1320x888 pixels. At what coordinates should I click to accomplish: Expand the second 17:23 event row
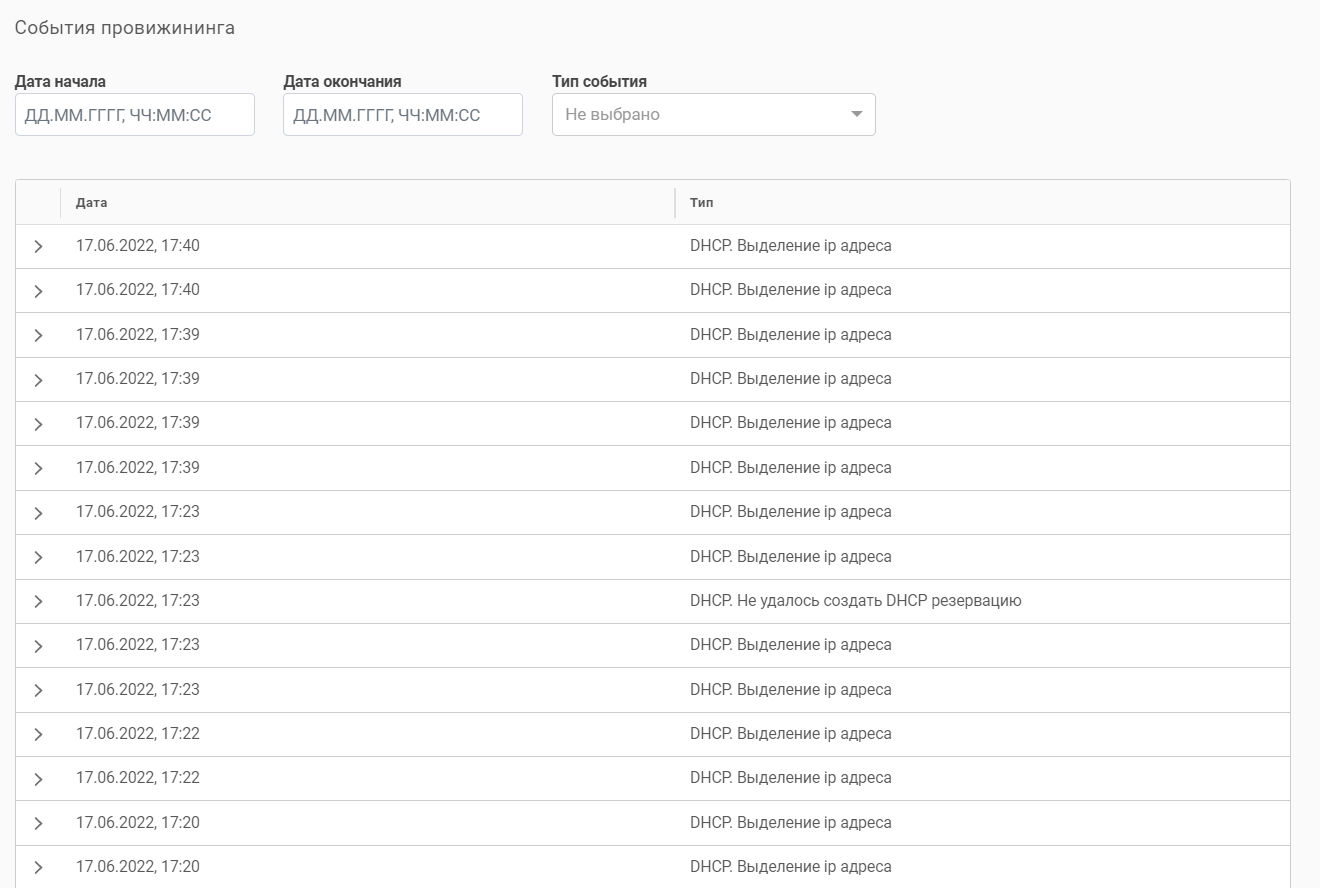coord(38,557)
